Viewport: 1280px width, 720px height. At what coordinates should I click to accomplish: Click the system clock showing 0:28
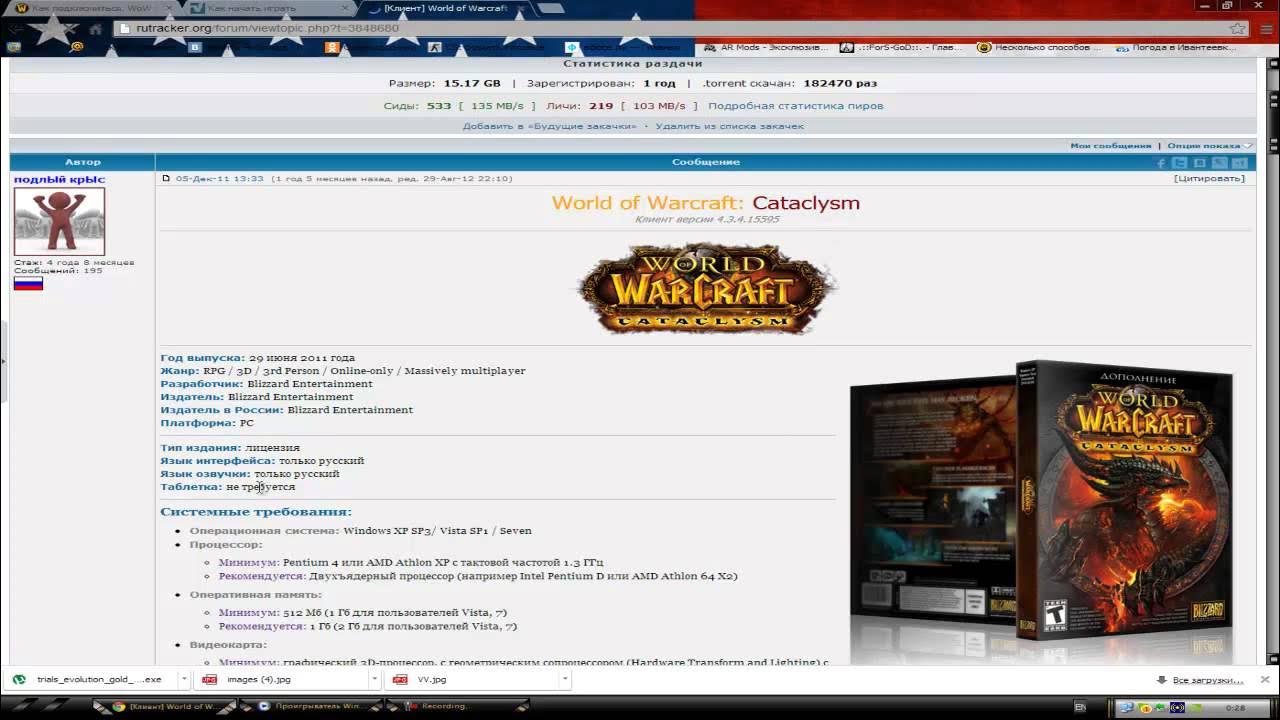1236,707
